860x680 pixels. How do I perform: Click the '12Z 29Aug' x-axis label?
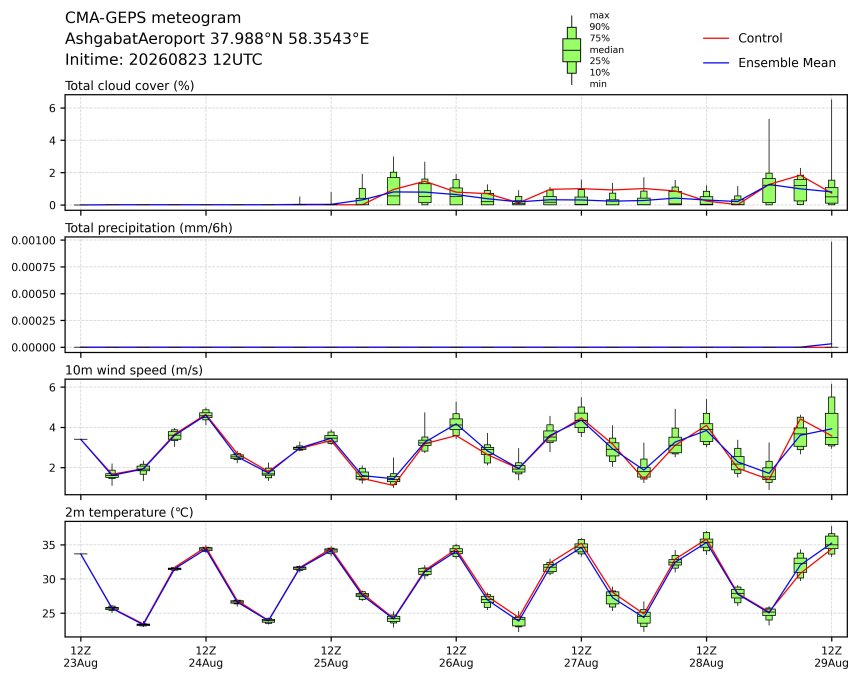click(x=831, y=657)
